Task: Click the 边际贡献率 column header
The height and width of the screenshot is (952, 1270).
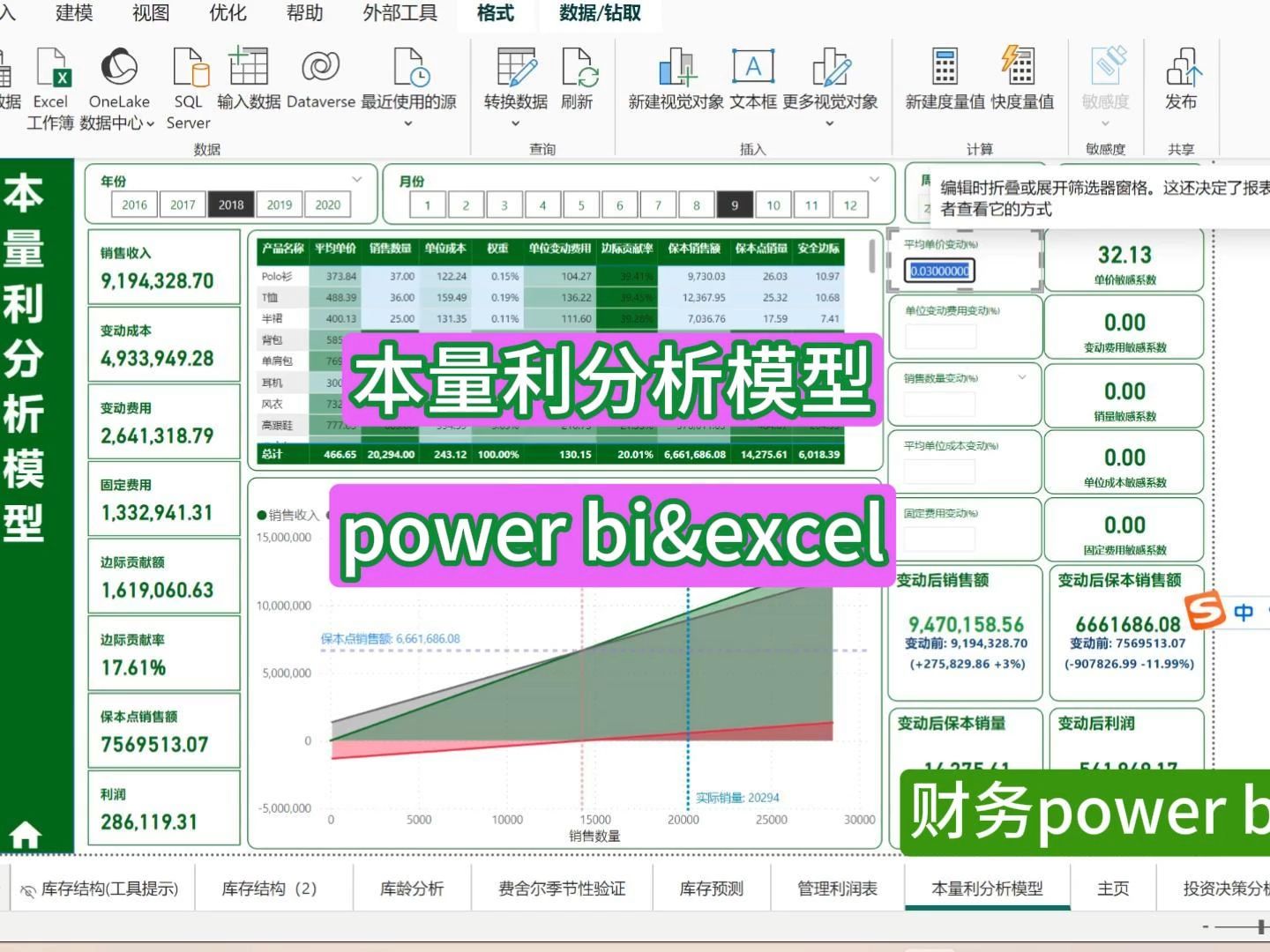Action: (x=627, y=249)
